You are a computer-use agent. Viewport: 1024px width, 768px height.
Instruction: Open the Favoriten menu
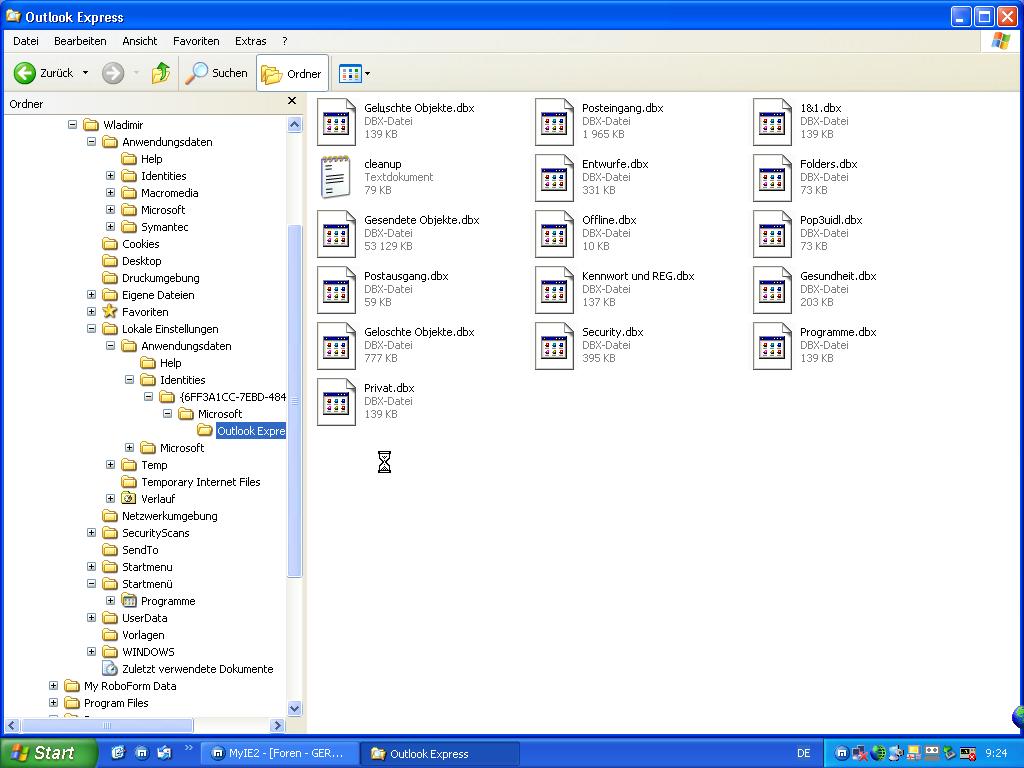[x=196, y=40]
